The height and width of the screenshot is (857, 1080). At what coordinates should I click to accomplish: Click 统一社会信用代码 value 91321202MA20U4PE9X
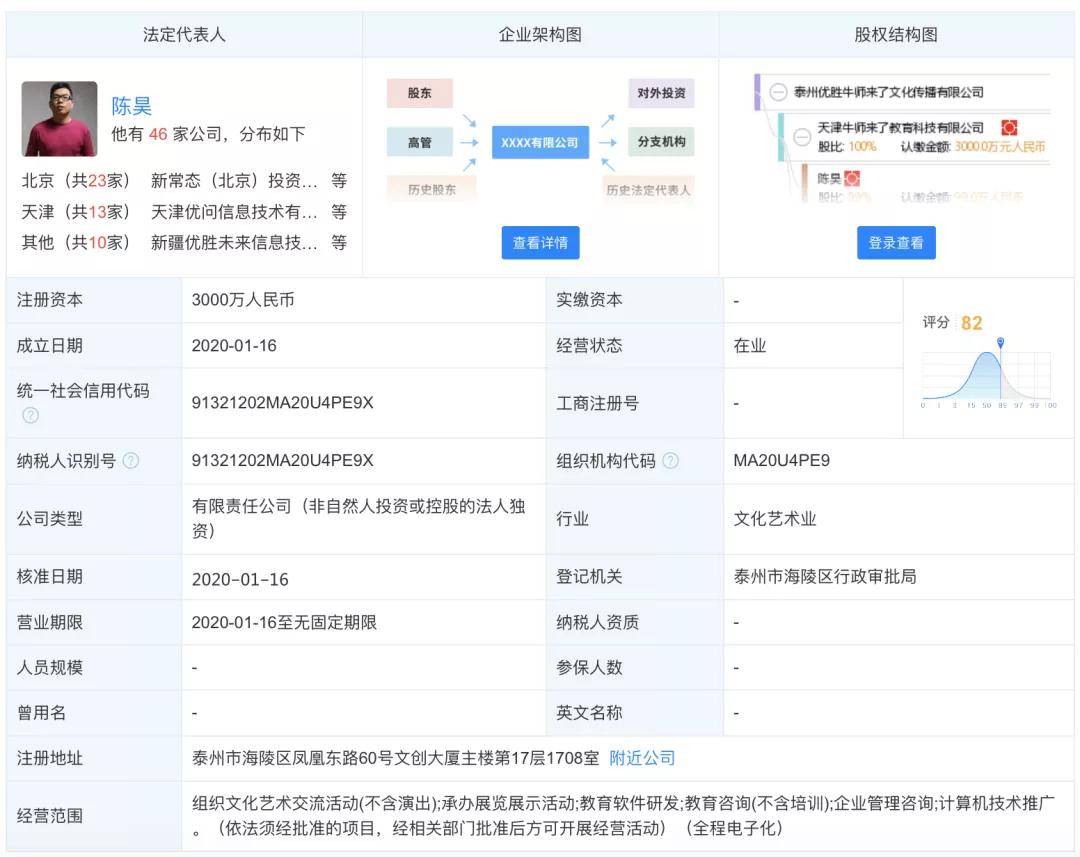pos(282,402)
